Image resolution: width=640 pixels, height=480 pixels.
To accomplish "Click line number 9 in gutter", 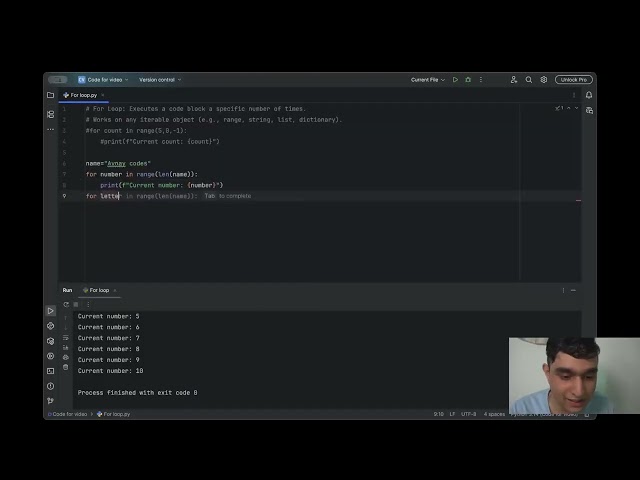I will pyautogui.click(x=64, y=196).
